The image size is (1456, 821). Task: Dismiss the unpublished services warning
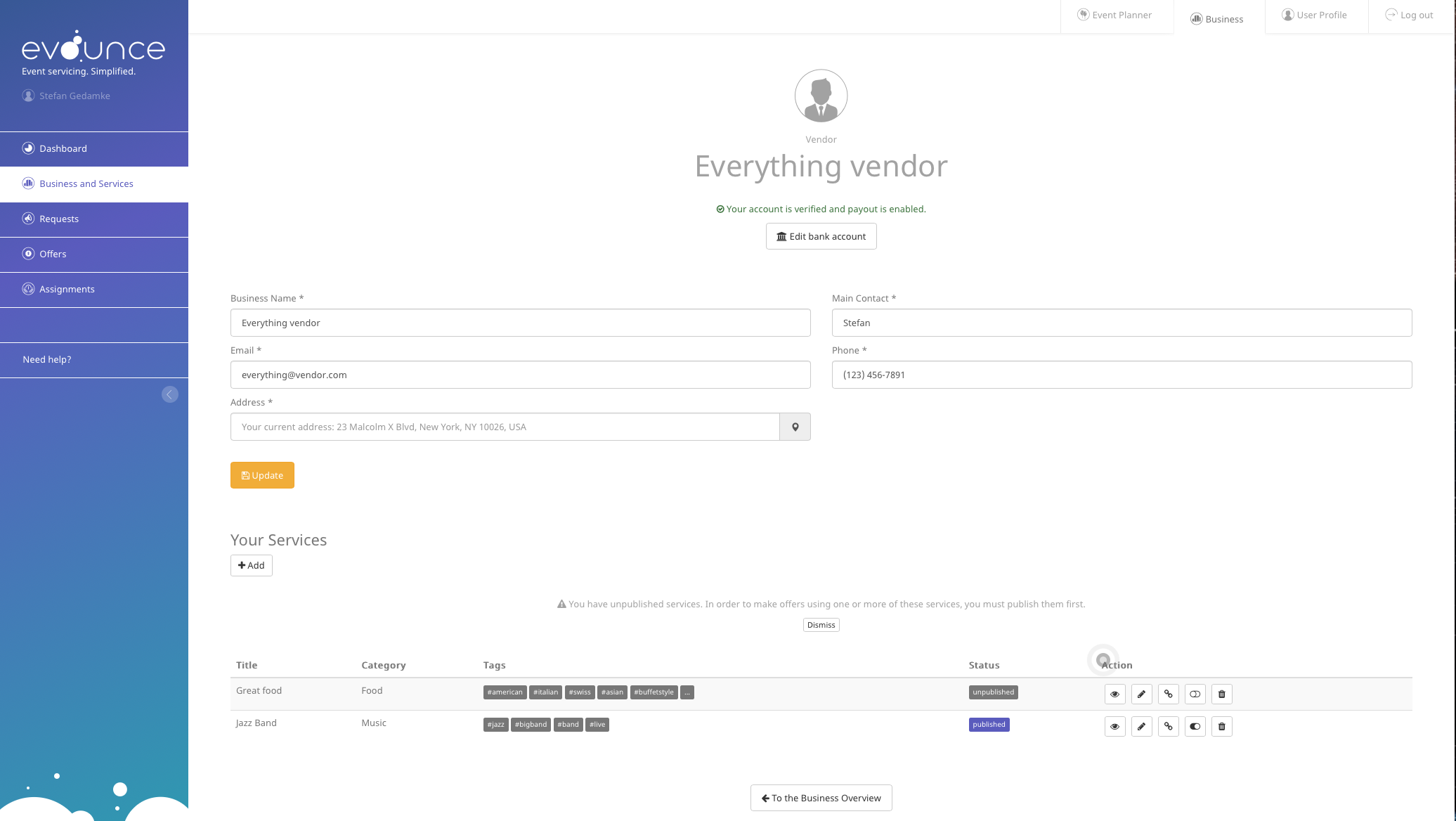pyautogui.click(x=821, y=625)
